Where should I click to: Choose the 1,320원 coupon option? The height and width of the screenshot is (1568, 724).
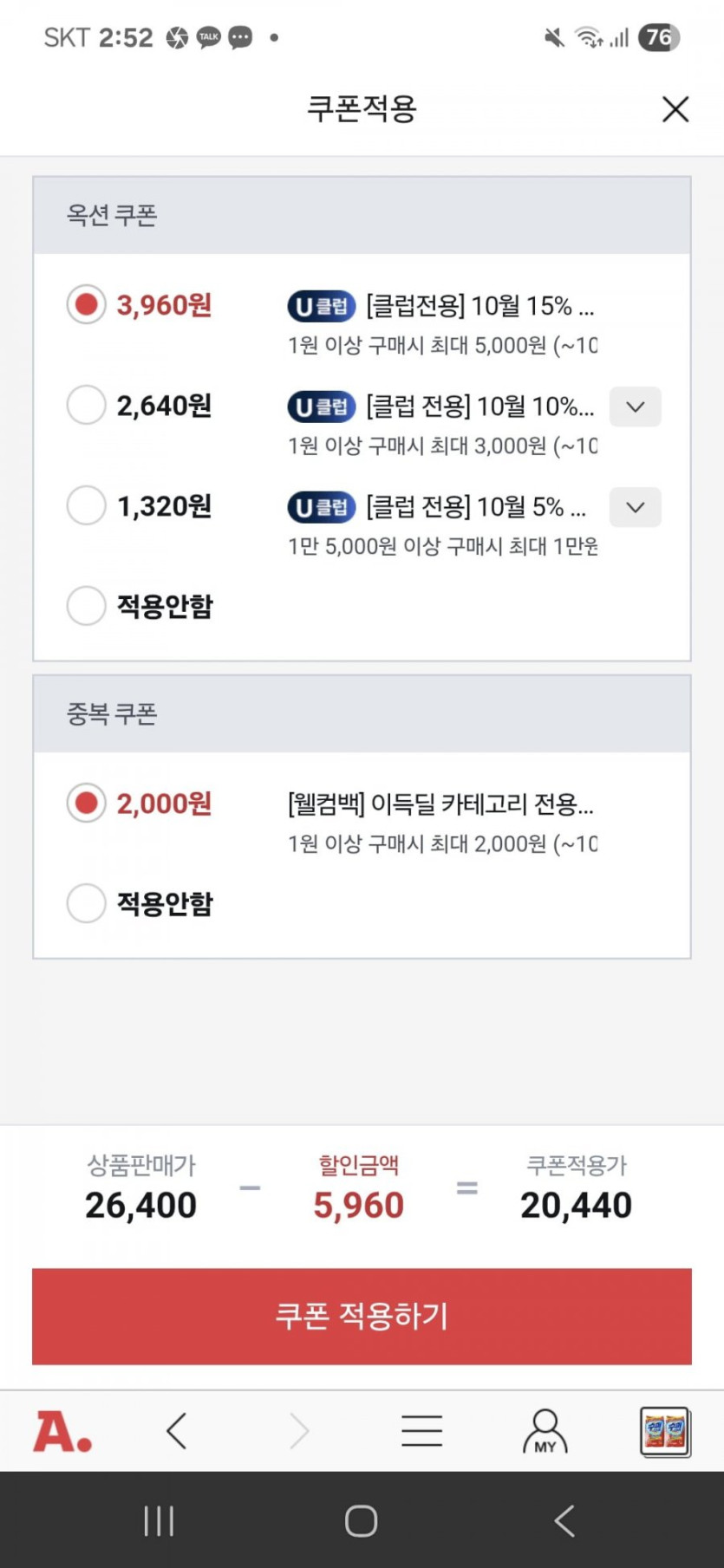87,506
